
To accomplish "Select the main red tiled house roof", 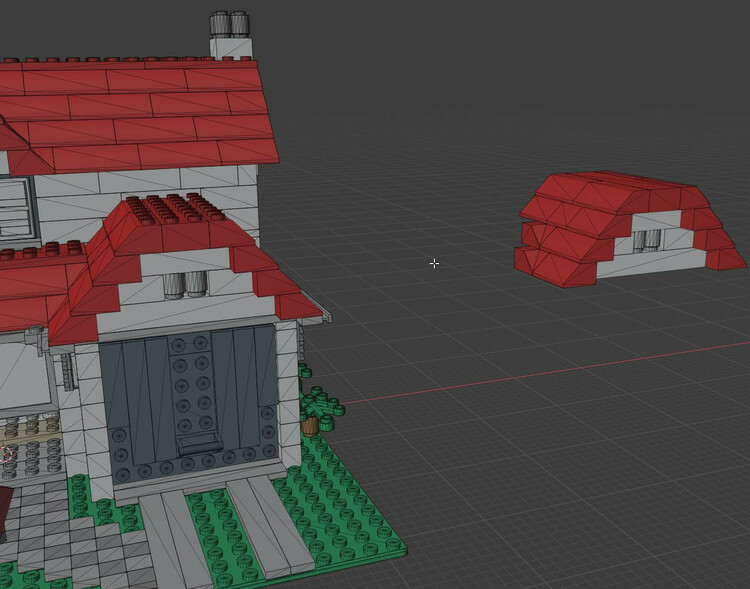I will pyautogui.click(x=139, y=115).
